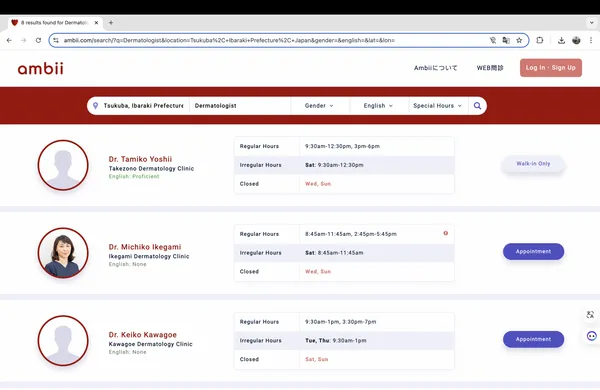Click the location pin icon in search bar

(96, 106)
